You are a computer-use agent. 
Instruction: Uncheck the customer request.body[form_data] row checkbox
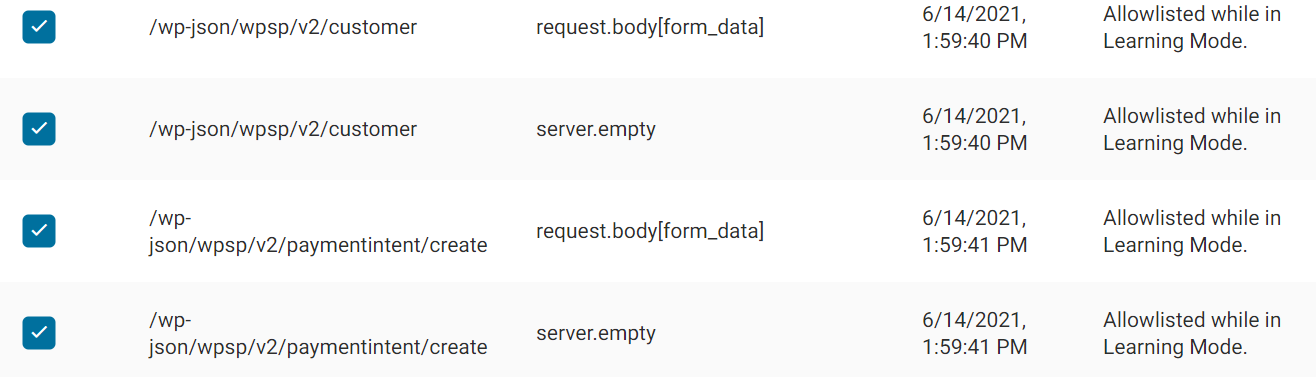(x=39, y=27)
